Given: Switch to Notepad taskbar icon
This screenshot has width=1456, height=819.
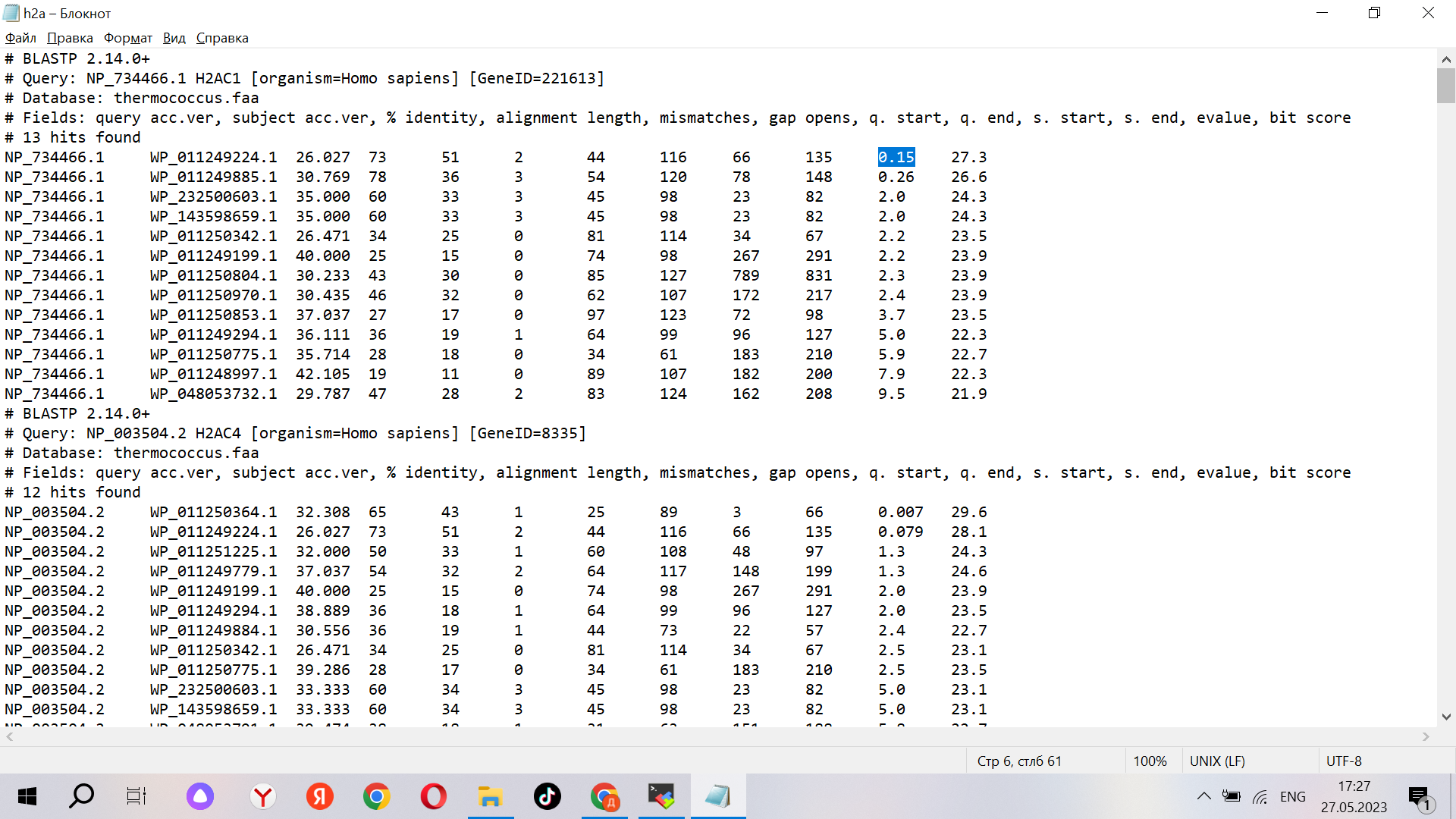Looking at the screenshot, I should coord(717,796).
